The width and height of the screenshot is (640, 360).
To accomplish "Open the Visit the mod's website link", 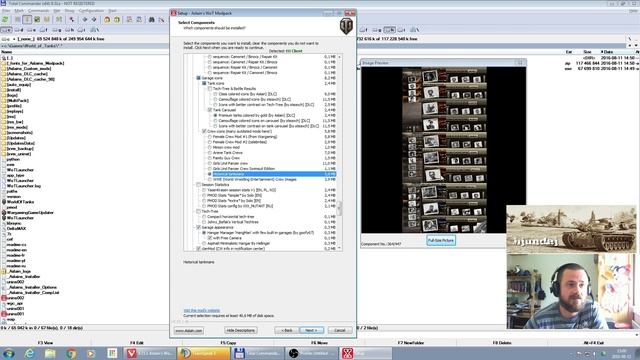I will tap(202, 311).
